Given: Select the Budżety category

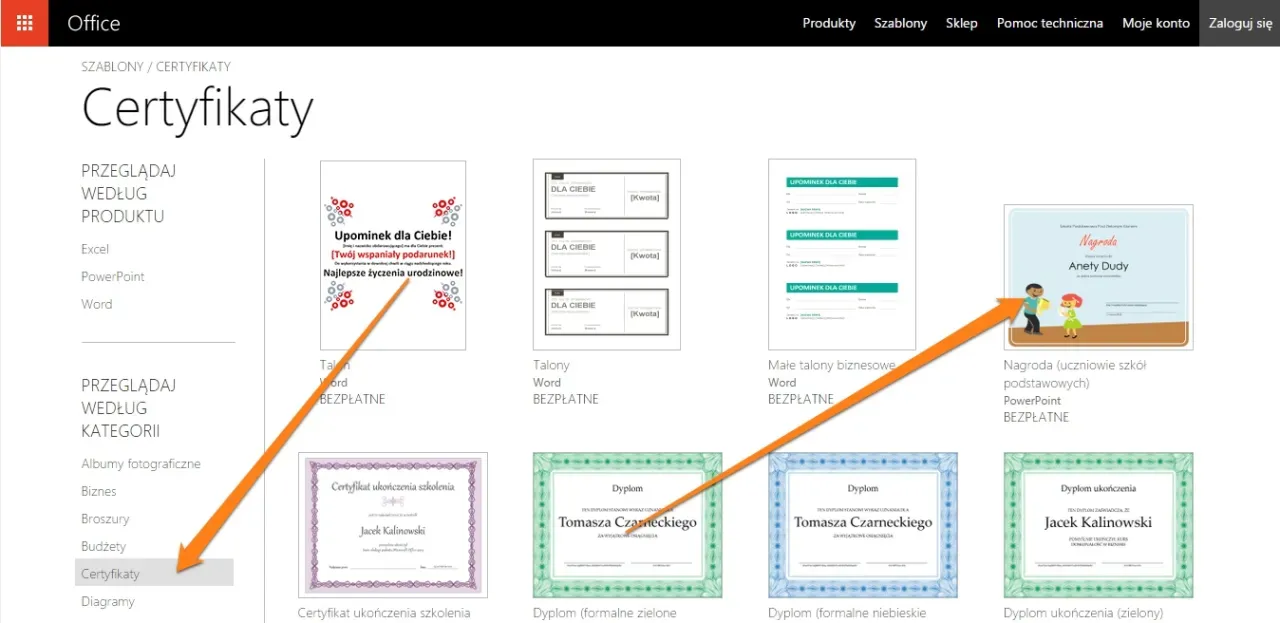Looking at the screenshot, I should [104, 547].
